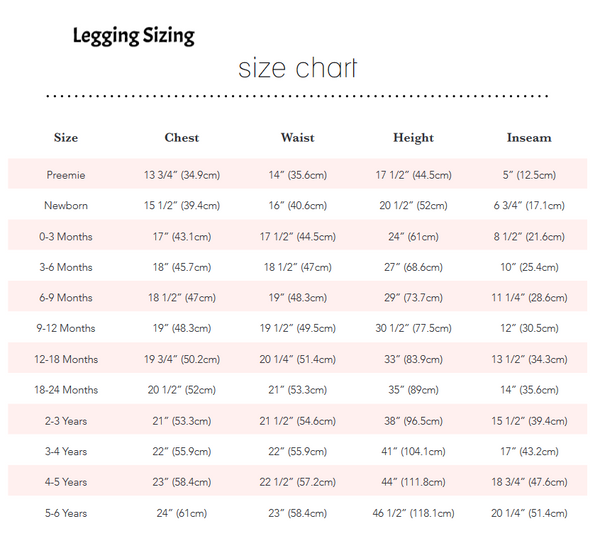
Task: Click the Legging Sizing title
Action: [x=134, y=37]
